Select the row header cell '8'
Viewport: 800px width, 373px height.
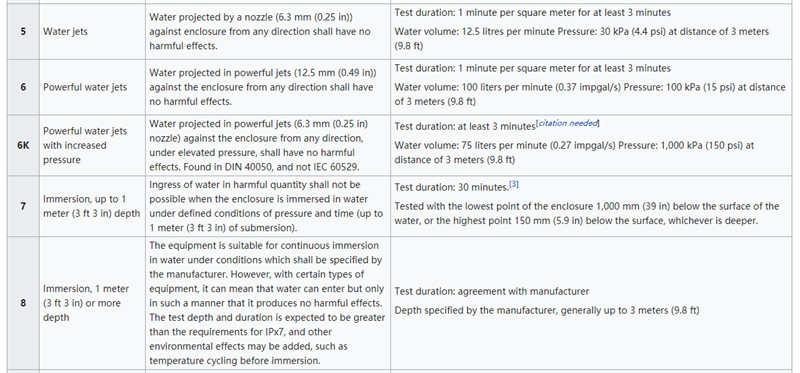click(x=23, y=303)
